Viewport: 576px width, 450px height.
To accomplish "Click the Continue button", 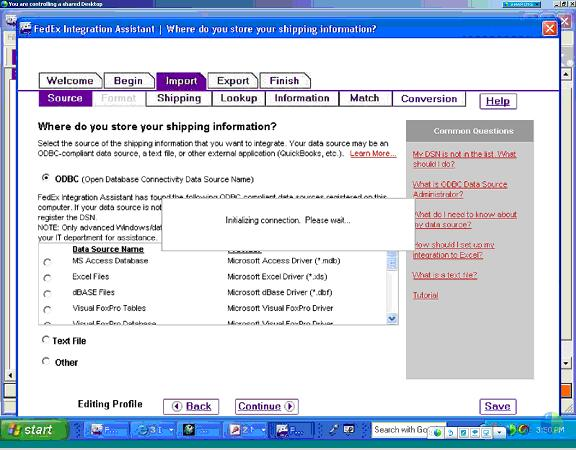I will click(267, 407).
